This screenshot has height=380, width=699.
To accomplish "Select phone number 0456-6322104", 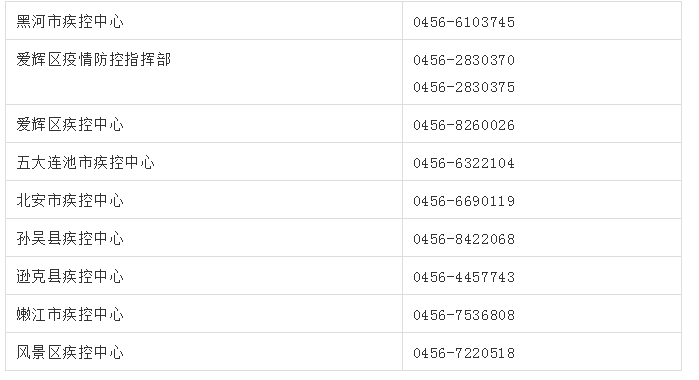I will click(464, 163).
